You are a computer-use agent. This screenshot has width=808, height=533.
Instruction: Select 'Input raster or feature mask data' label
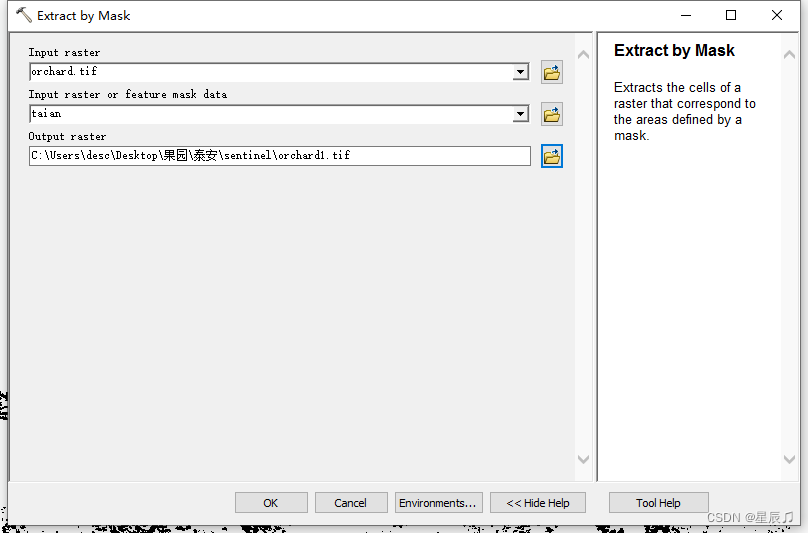click(128, 94)
